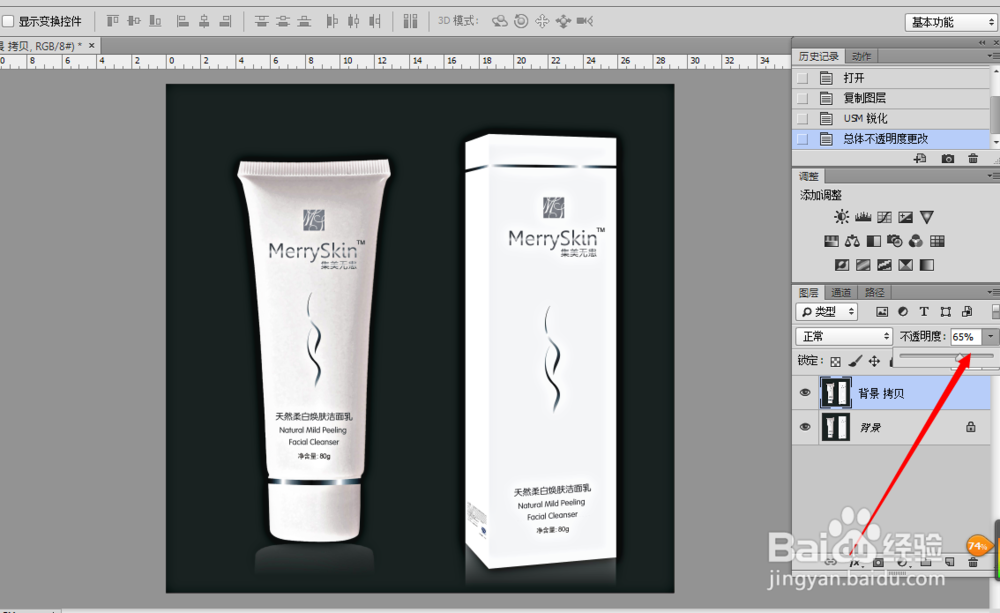Open the 基本功能 workspace dropdown

click(951, 22)
